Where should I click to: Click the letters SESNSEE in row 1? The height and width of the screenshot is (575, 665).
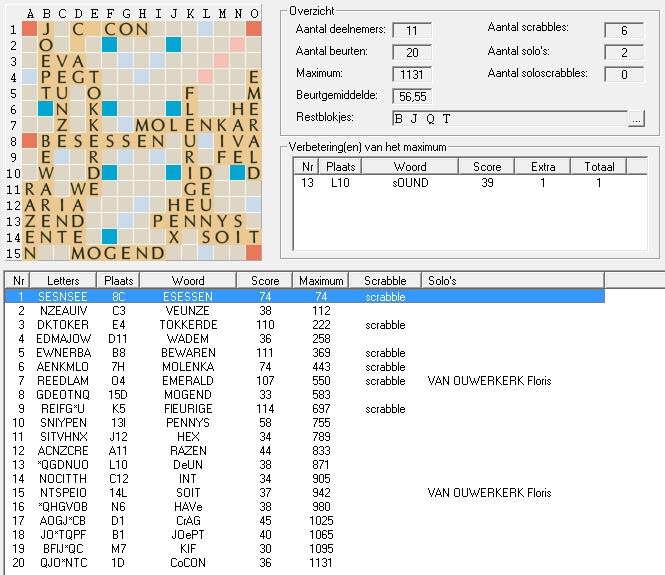click(63, 296)
